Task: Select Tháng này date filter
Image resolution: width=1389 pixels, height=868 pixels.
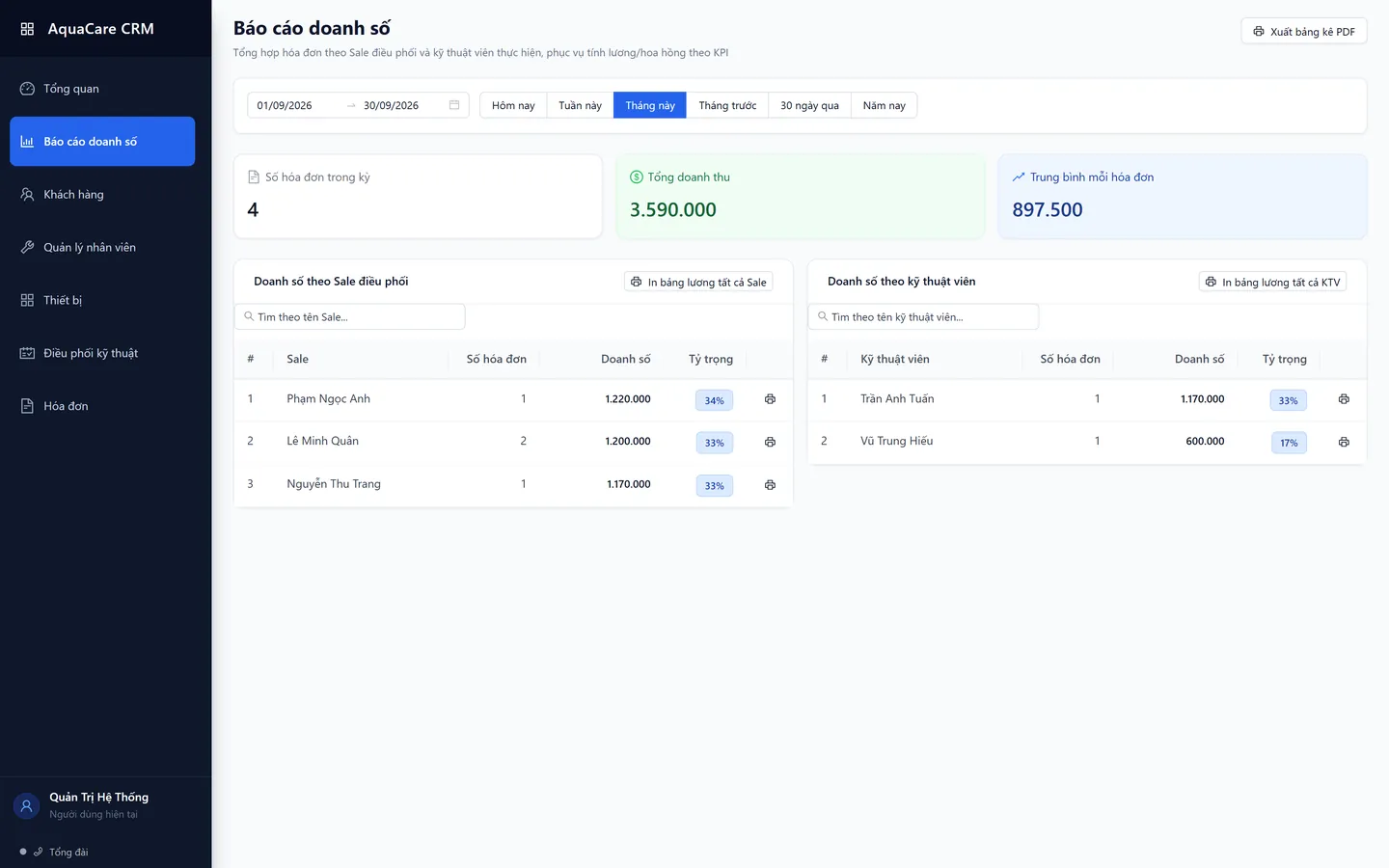Action: point(650,106)
